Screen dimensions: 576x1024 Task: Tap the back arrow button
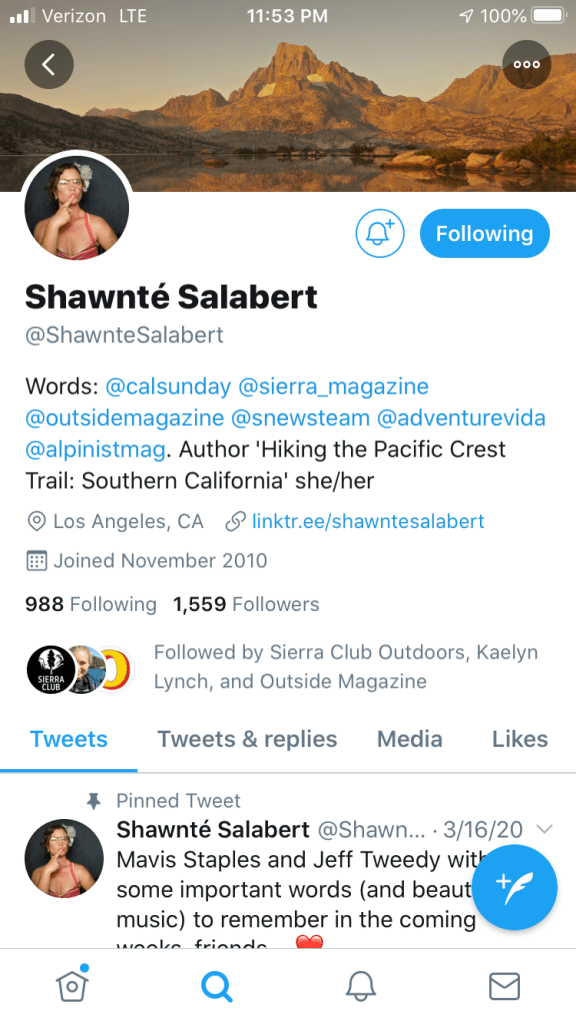pos(49,64)
